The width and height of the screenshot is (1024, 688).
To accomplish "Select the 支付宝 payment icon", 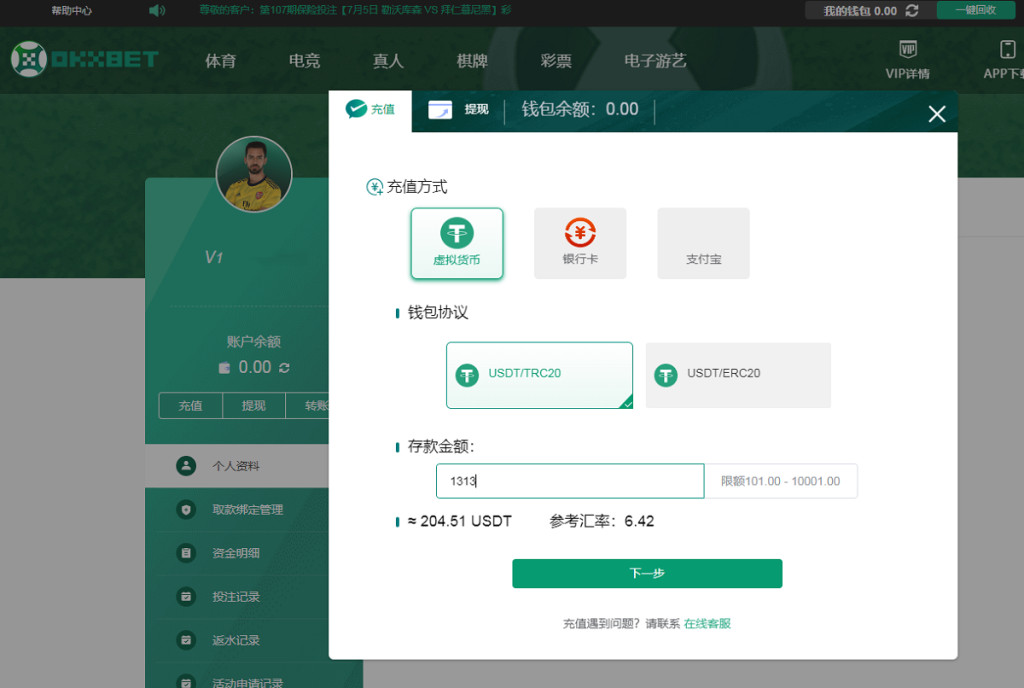I will click(x=703, y=242).
